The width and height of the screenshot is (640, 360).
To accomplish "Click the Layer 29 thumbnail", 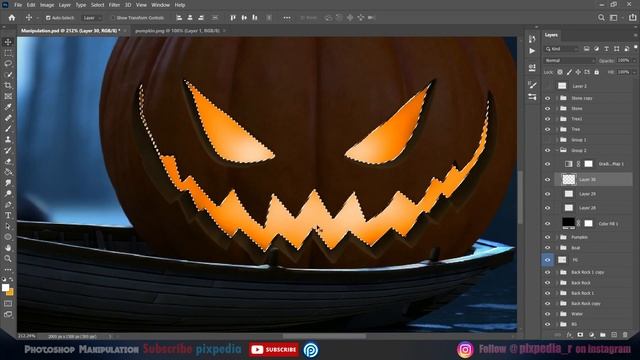I will click(x=569, y=194).
